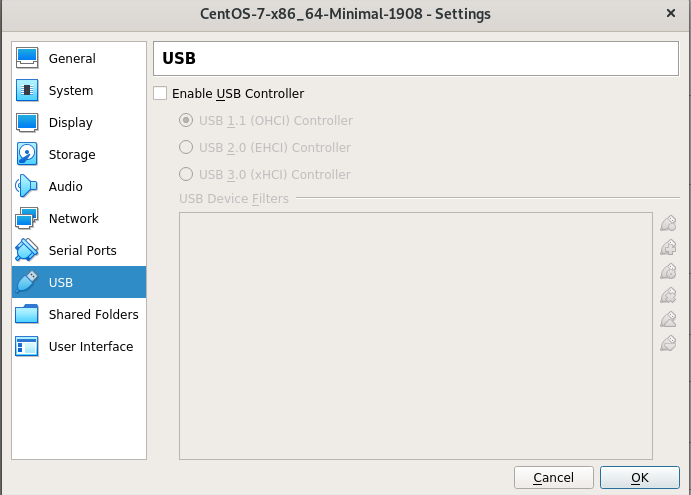
Task: Open the Audio settings category
Action: click(x=79, y=186)
